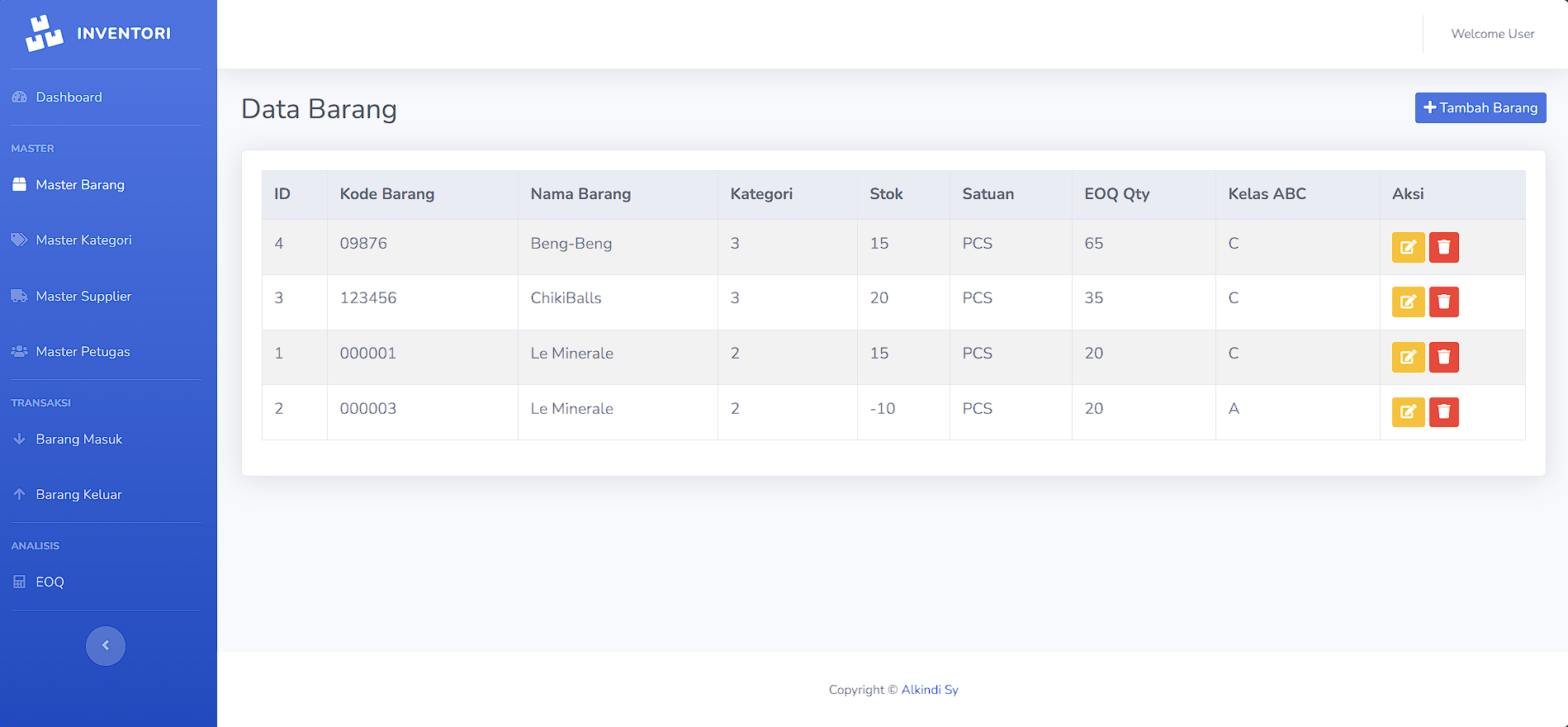
Task: Click the EOQ quantity value 35
Action: pyautogui.click(x=1093, y=298)
